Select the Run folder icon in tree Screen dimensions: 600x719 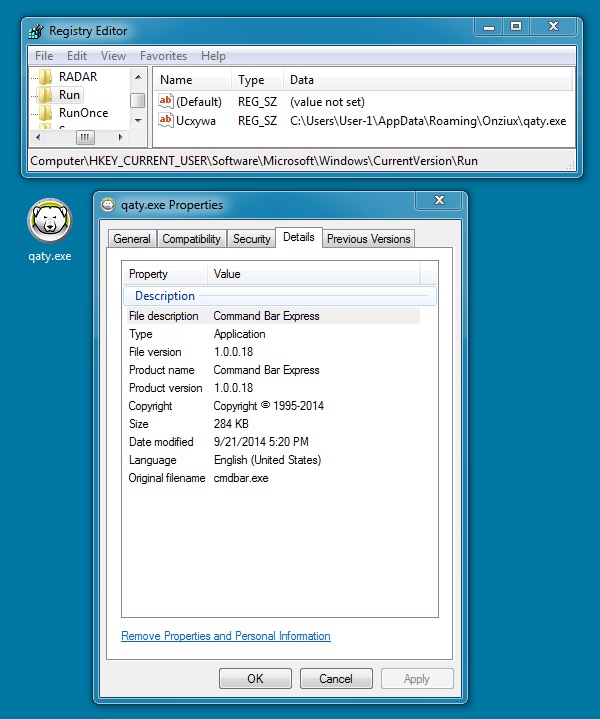pos(45,95)
